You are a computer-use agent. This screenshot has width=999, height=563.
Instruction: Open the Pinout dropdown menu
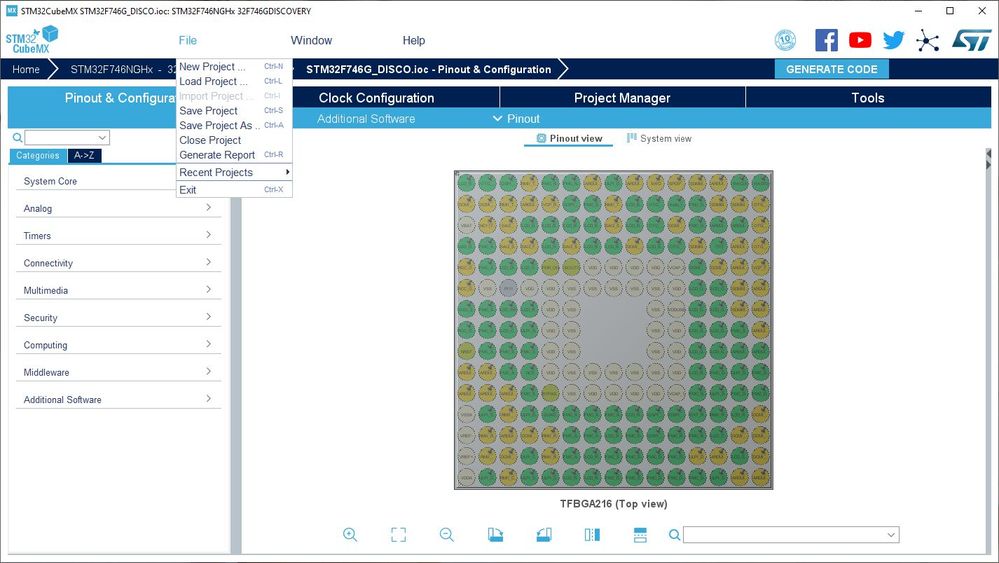[517, 118]
